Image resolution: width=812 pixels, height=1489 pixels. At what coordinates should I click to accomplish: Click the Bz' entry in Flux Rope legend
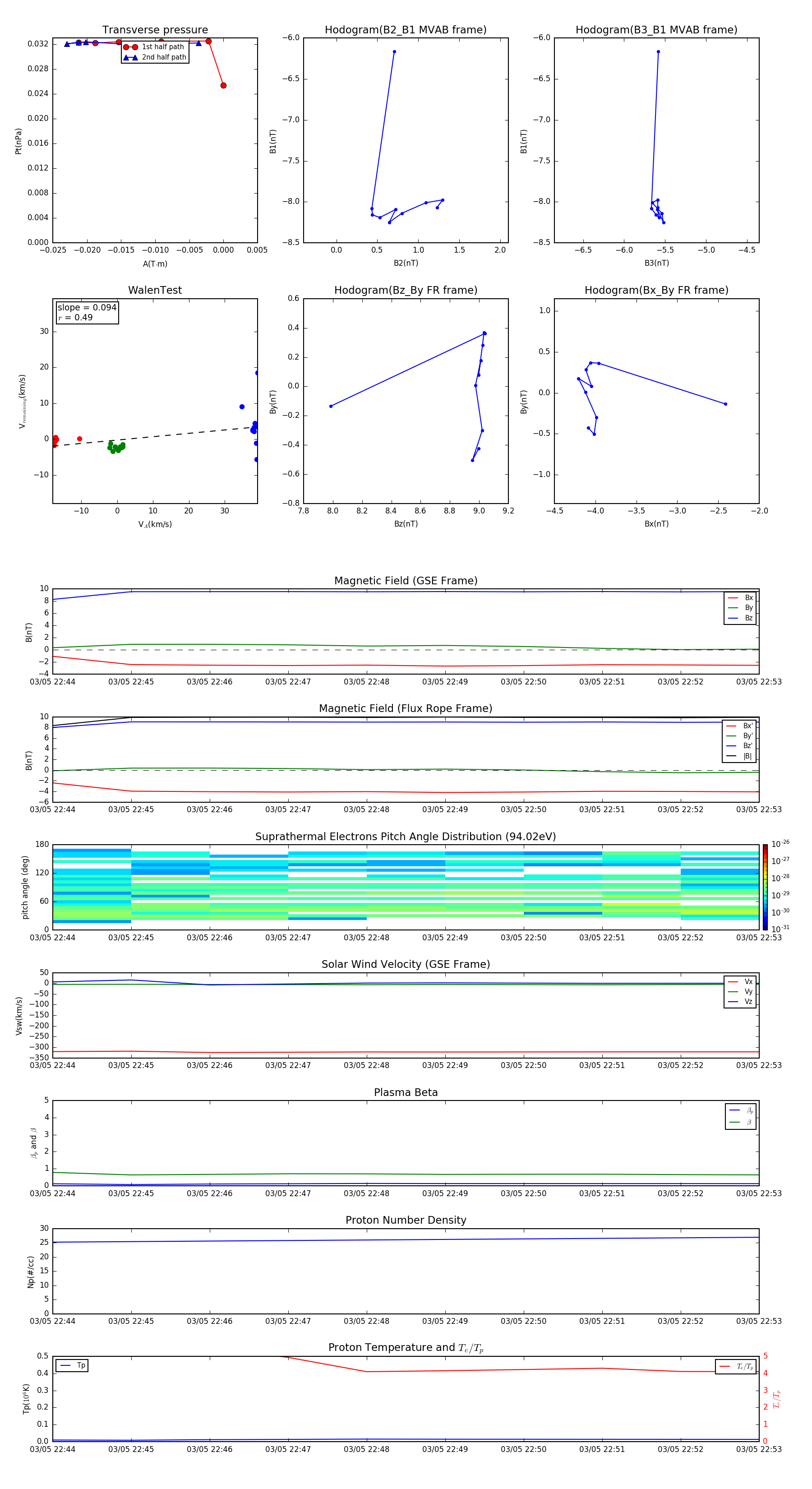739,746
